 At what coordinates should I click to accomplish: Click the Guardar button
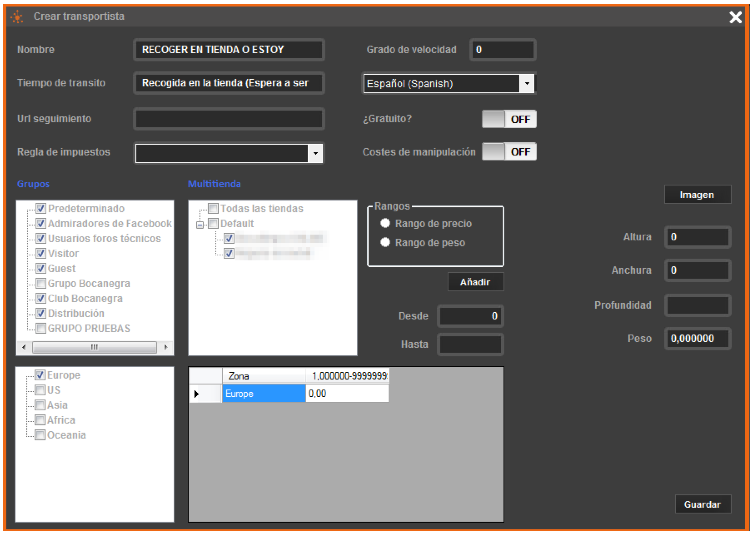click(702, 504)
